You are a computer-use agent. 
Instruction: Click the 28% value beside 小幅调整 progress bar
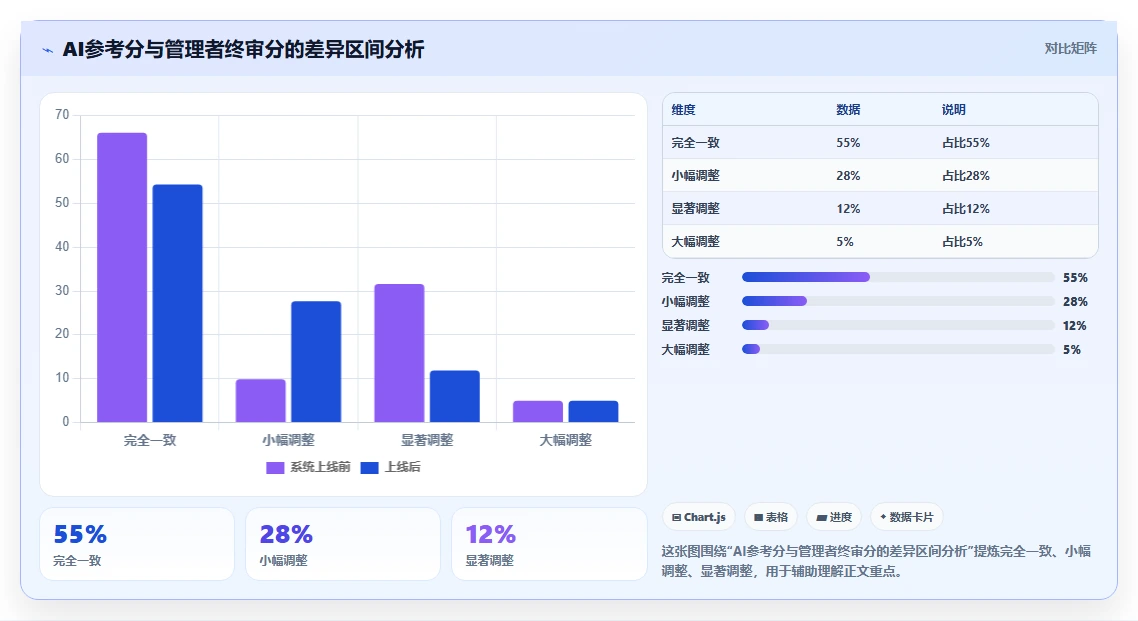[x=1076, y=302]
